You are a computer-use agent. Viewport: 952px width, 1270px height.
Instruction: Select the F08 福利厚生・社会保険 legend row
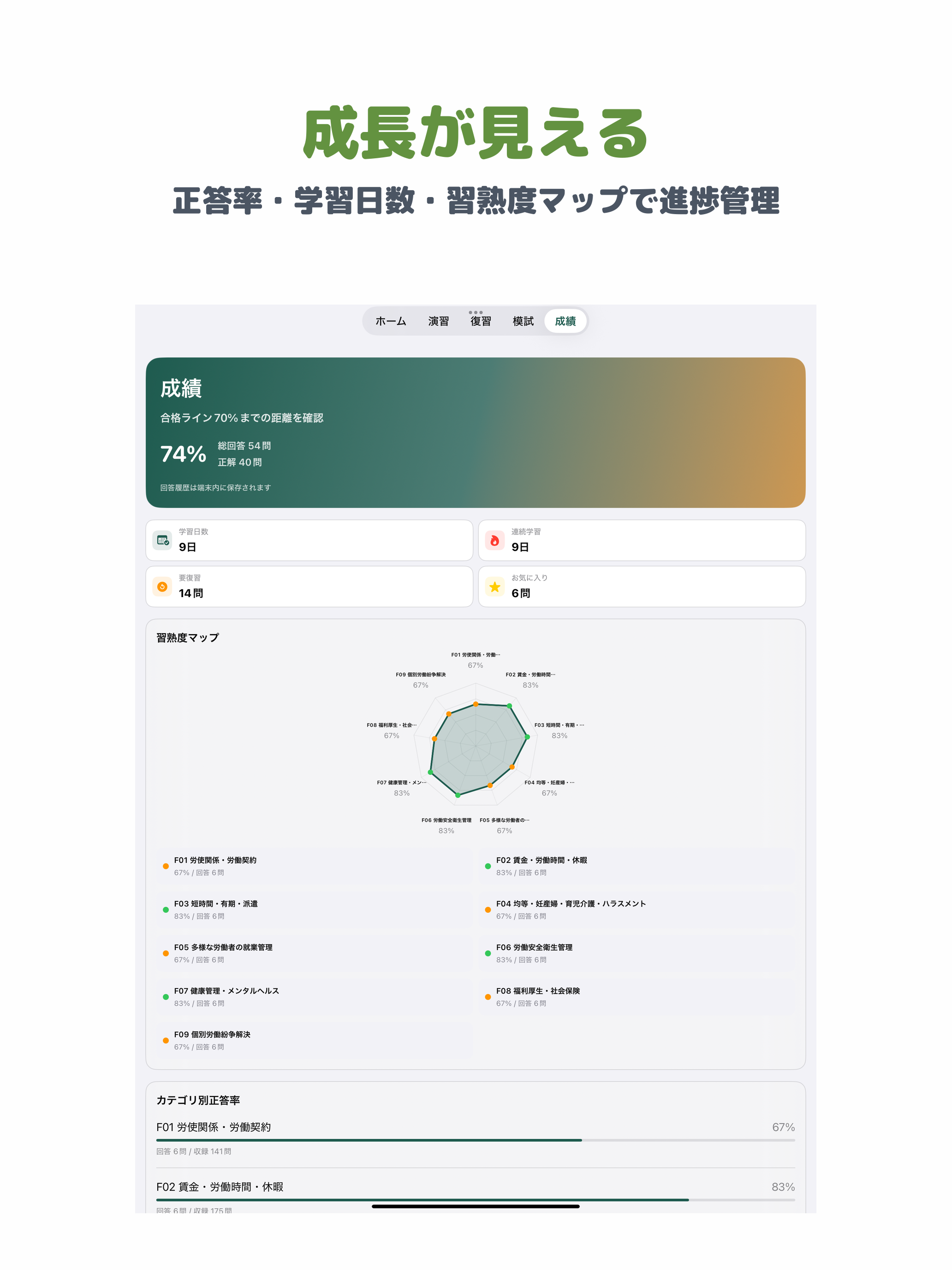point(637,997)
